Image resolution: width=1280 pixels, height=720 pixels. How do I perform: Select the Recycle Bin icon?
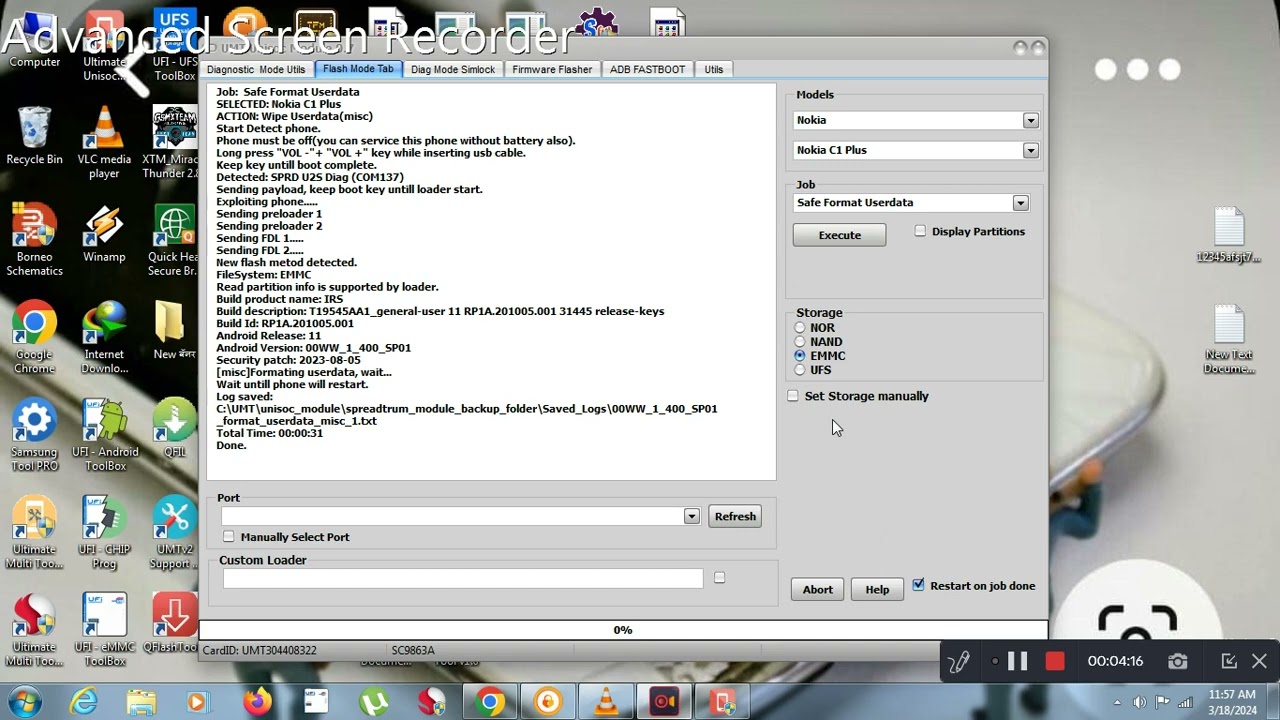(x=34, y=136)
